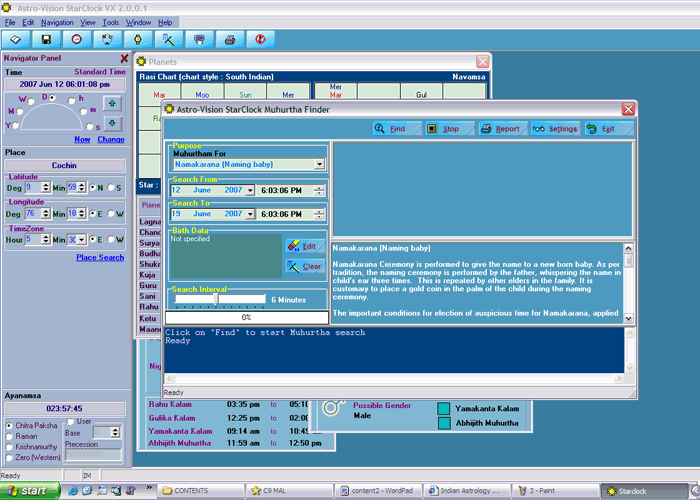Click the Place Search link
Image resolution: width=700 pixels, height=500 pixels.
(x=100, y=258)
